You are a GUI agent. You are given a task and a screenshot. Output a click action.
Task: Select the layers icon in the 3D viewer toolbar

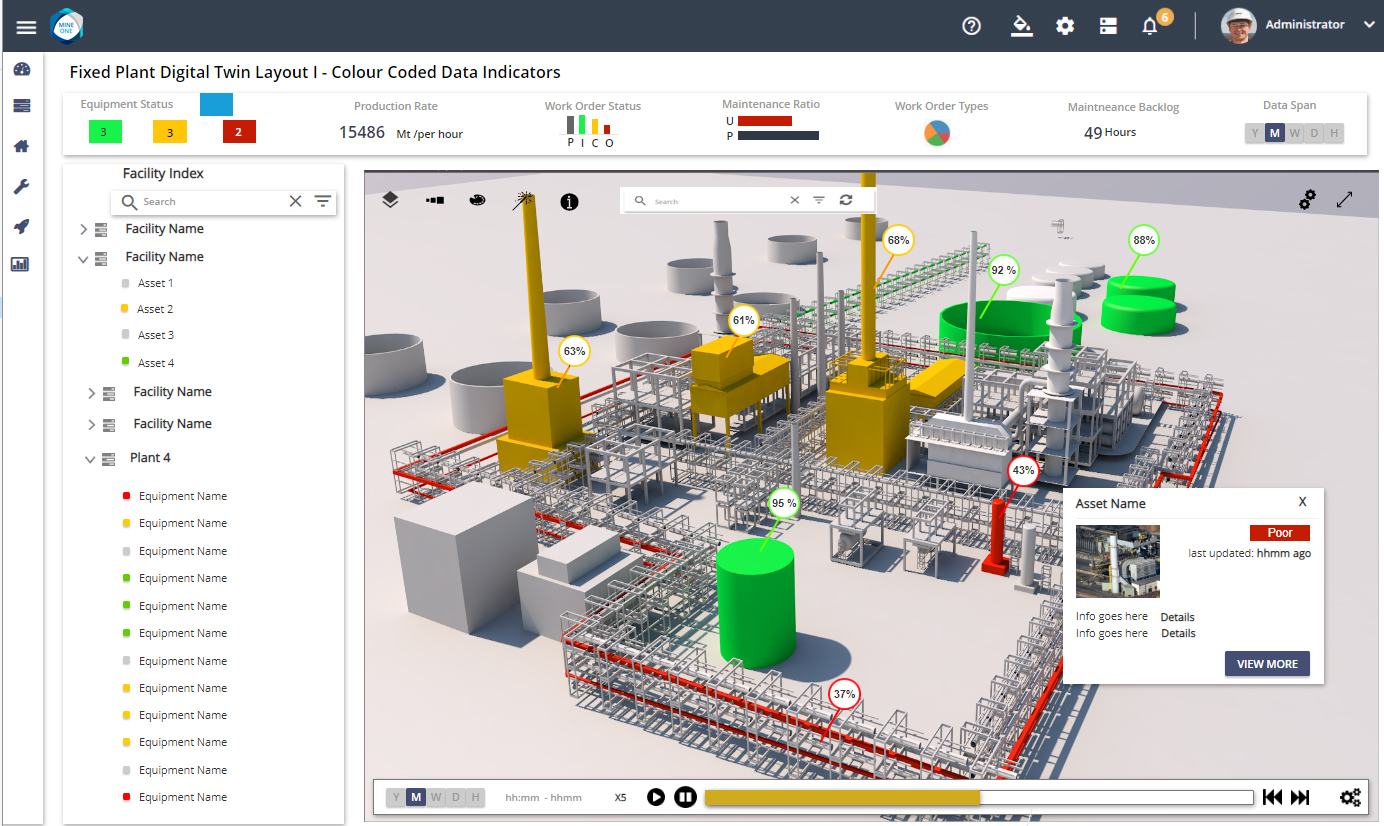coord(390,199)
